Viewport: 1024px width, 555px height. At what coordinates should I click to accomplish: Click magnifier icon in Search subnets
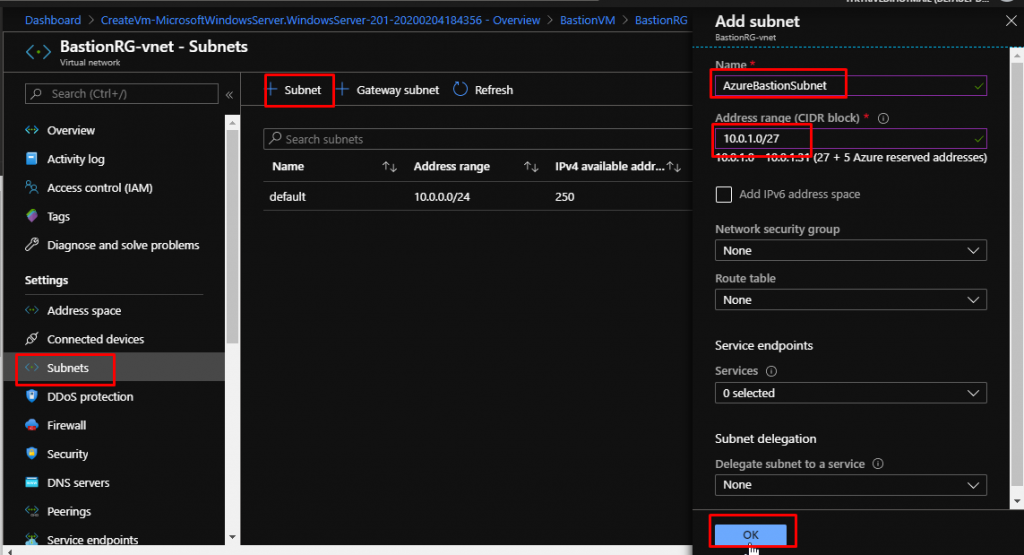(276, 138)
